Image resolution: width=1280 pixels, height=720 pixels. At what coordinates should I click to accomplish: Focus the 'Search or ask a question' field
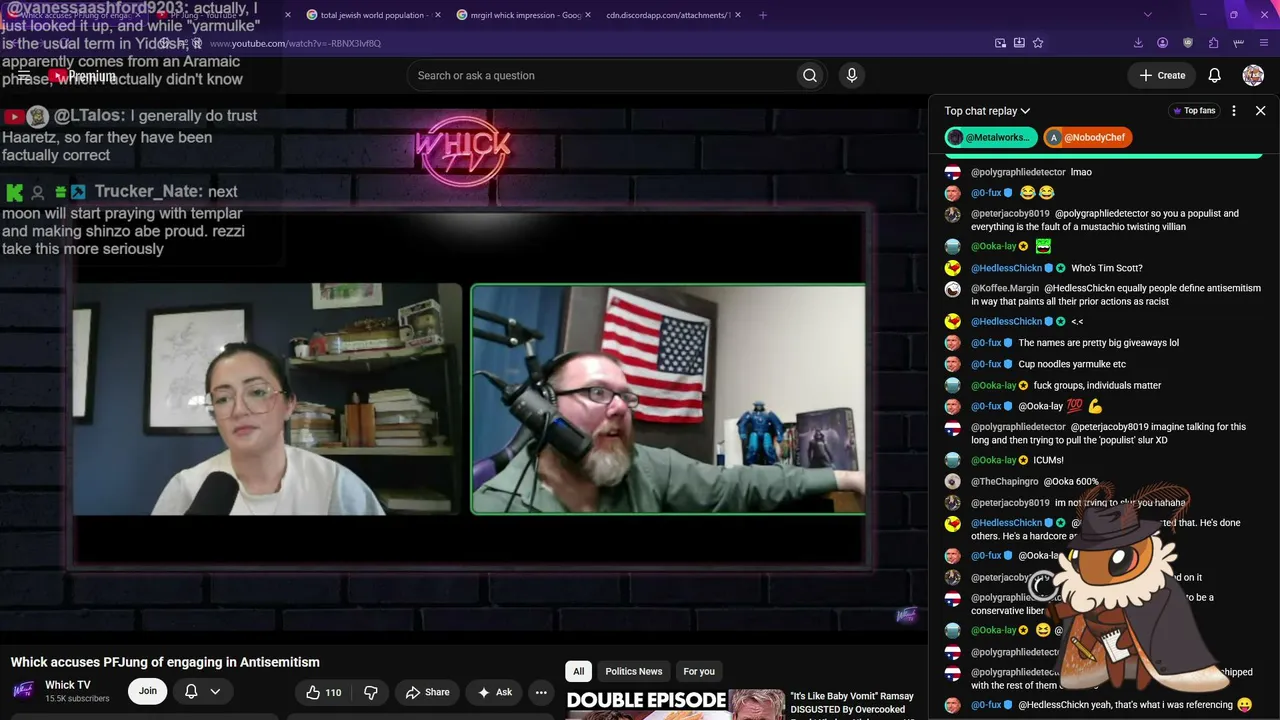click(603, 75)
